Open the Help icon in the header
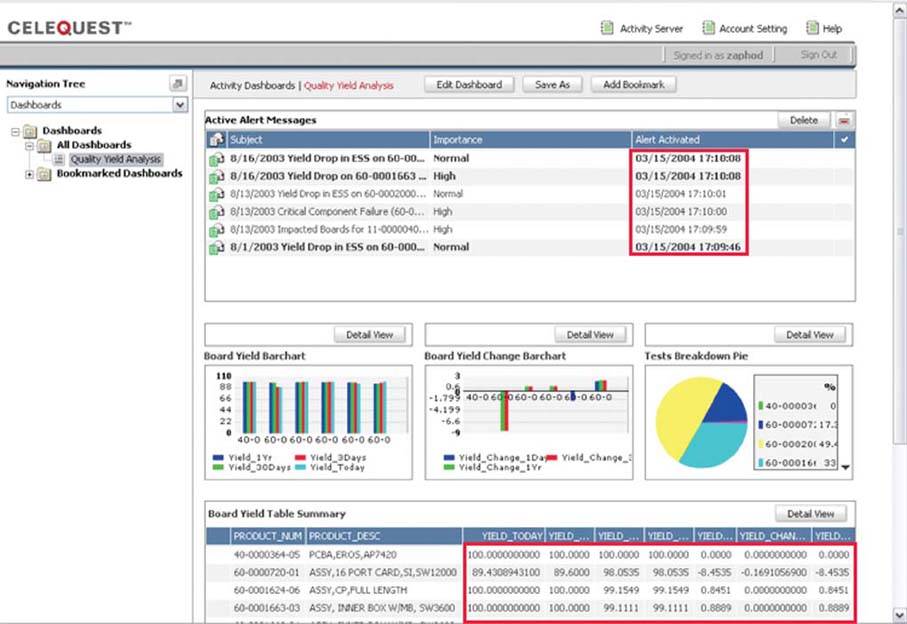Image resolution: width=907 pixels, height=624 pixels. point(812,29)
